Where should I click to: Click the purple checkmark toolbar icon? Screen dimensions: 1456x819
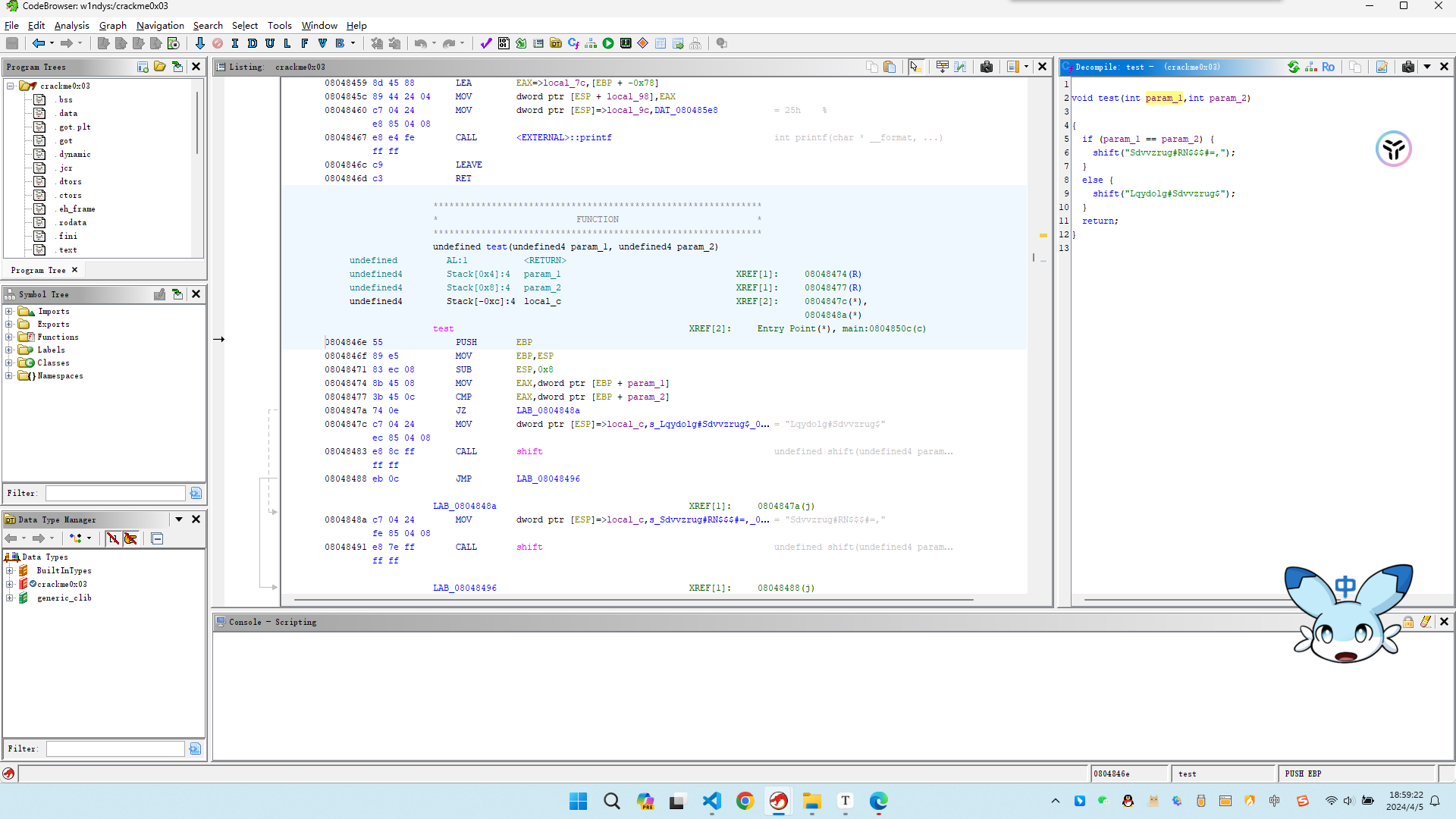click(x=486, y=43)
